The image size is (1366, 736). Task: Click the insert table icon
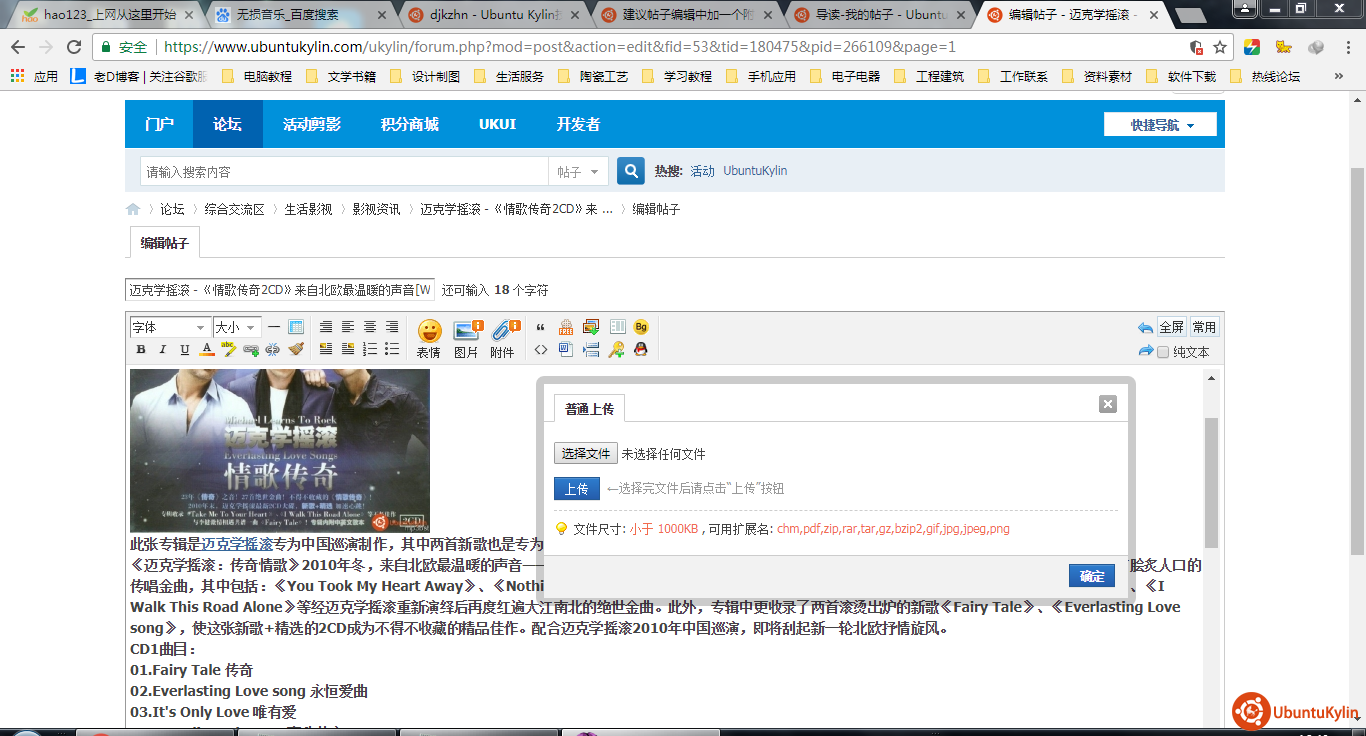(x=296, y=327)
